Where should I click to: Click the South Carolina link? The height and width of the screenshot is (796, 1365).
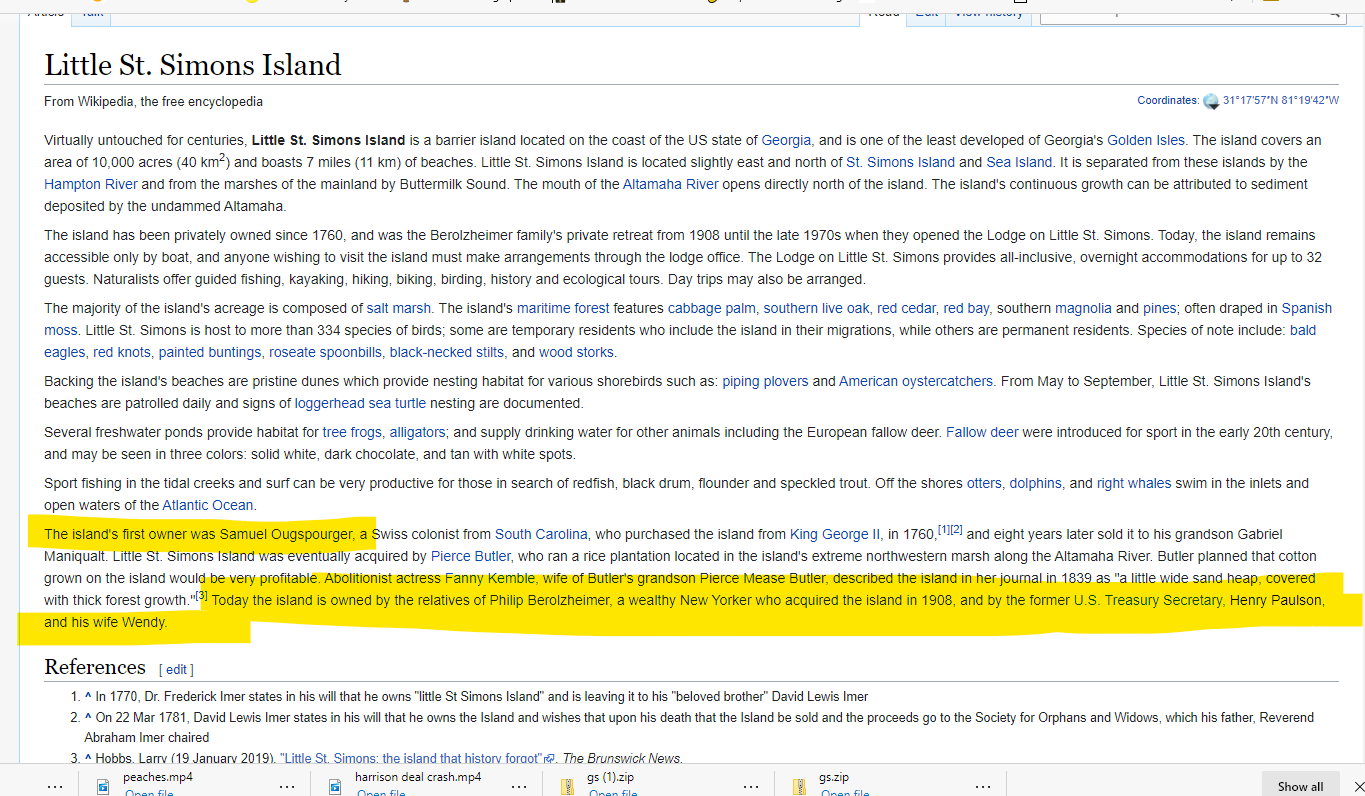[541, 534]
